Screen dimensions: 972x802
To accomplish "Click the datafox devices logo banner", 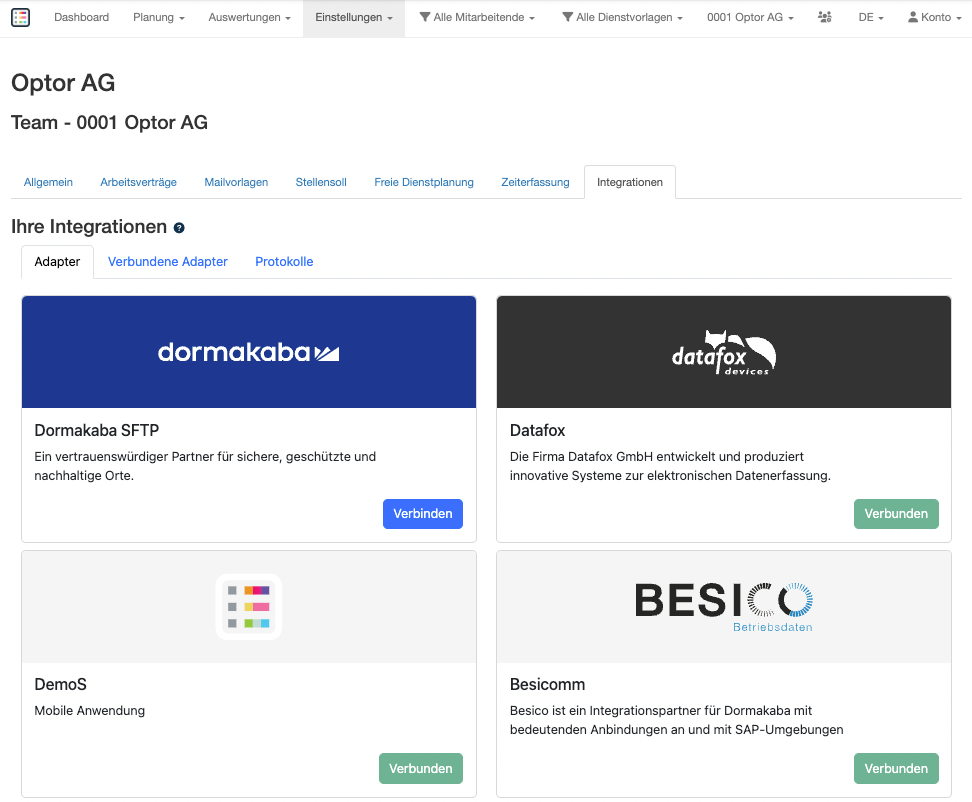I will pyautogui.click(x=723, y=352).
